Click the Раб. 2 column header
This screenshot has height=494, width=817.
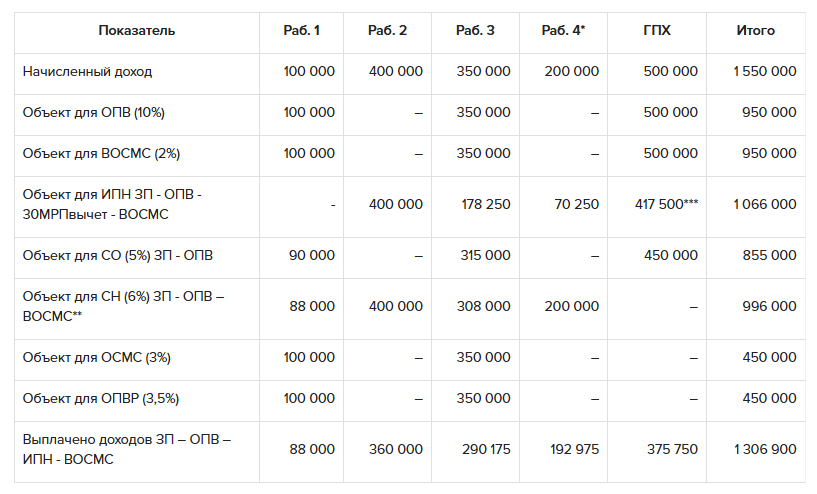[x=388, y=31]
